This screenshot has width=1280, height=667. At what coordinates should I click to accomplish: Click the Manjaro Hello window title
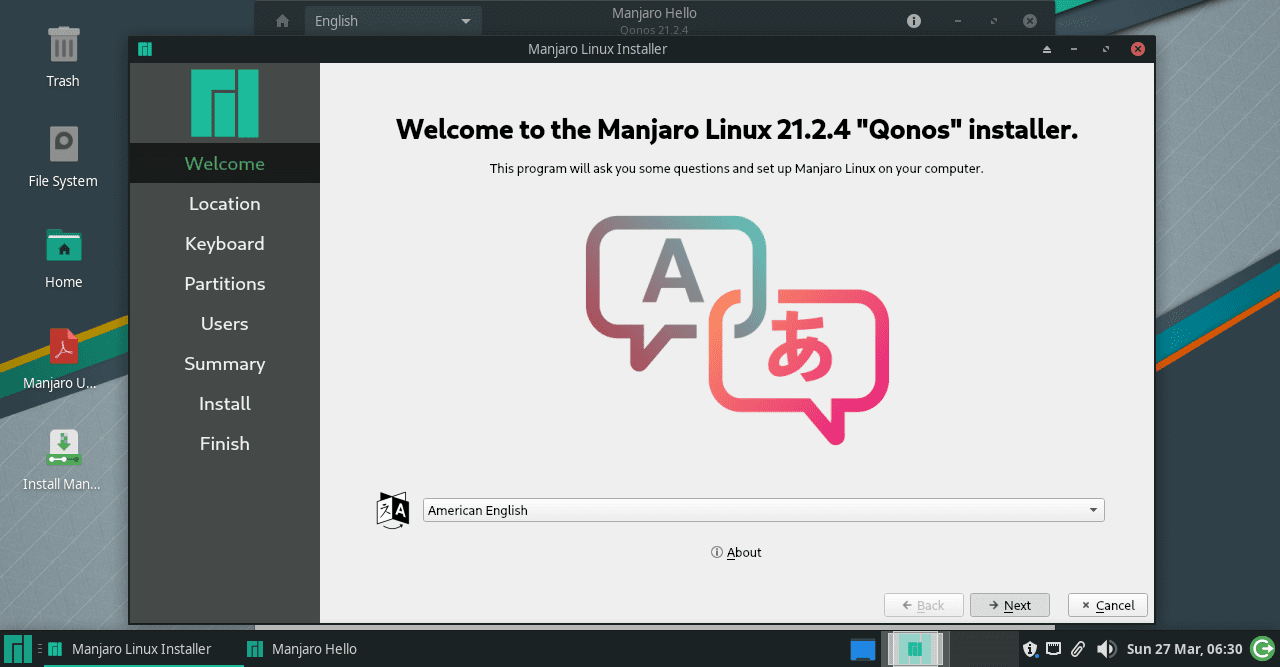click(654, 13)
